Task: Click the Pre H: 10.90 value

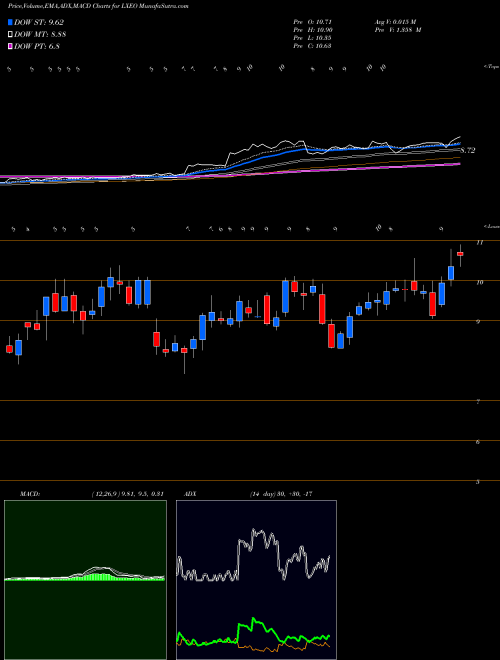Action: [313, 30]
